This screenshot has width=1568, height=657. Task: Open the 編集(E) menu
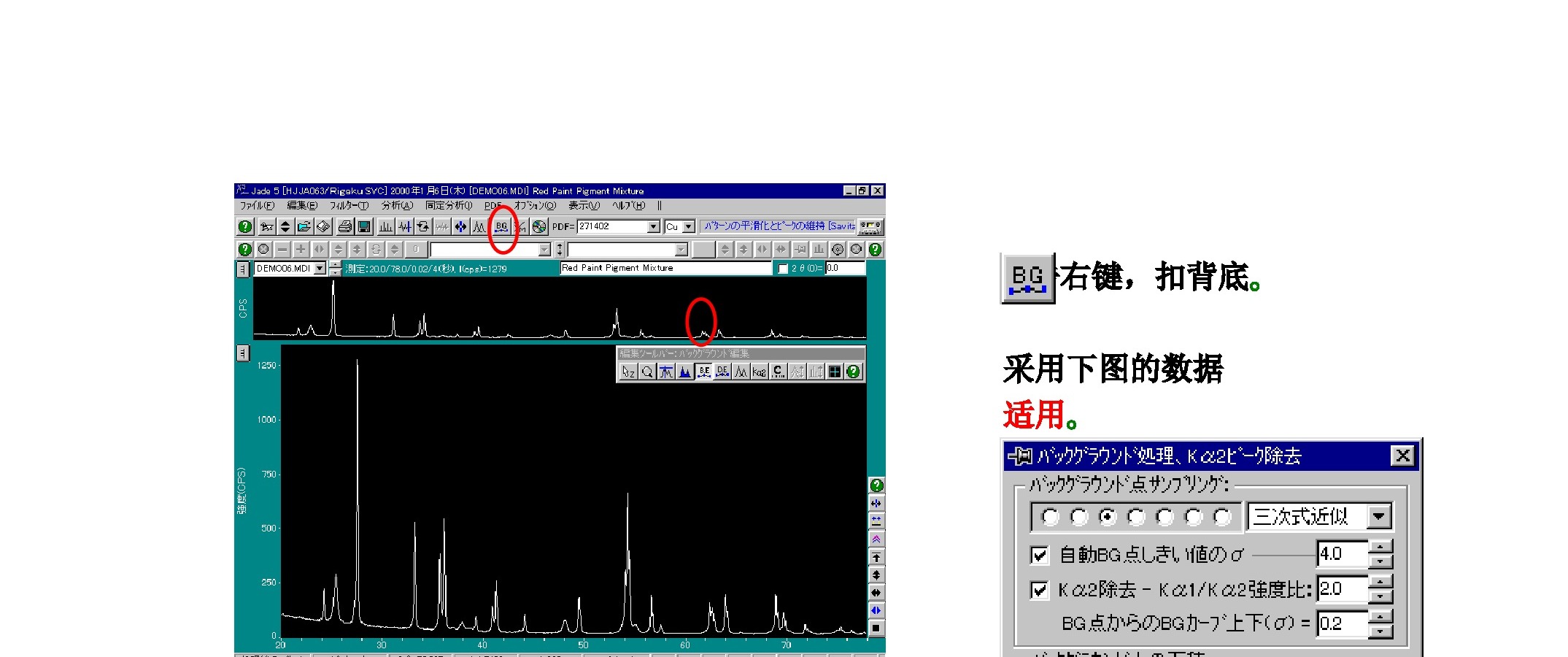(302, 206)
